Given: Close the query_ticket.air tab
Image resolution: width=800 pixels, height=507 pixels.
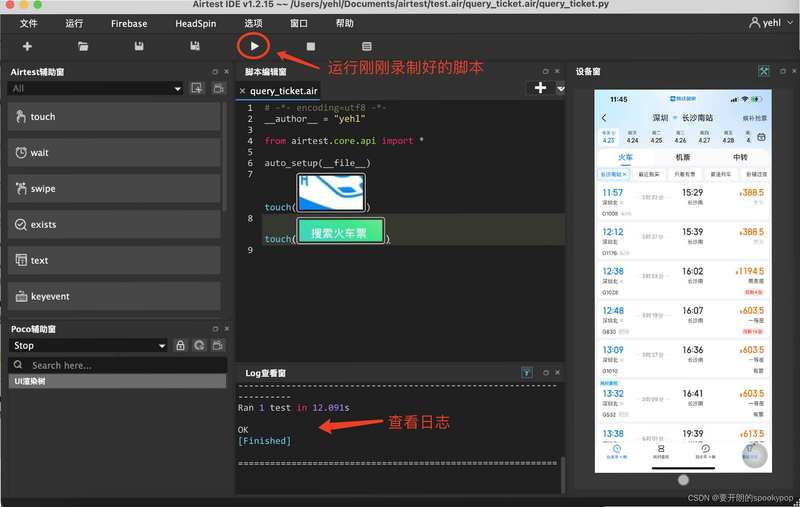Looking at the screenshot, I should pyautogui.click(x=242, y=91).
